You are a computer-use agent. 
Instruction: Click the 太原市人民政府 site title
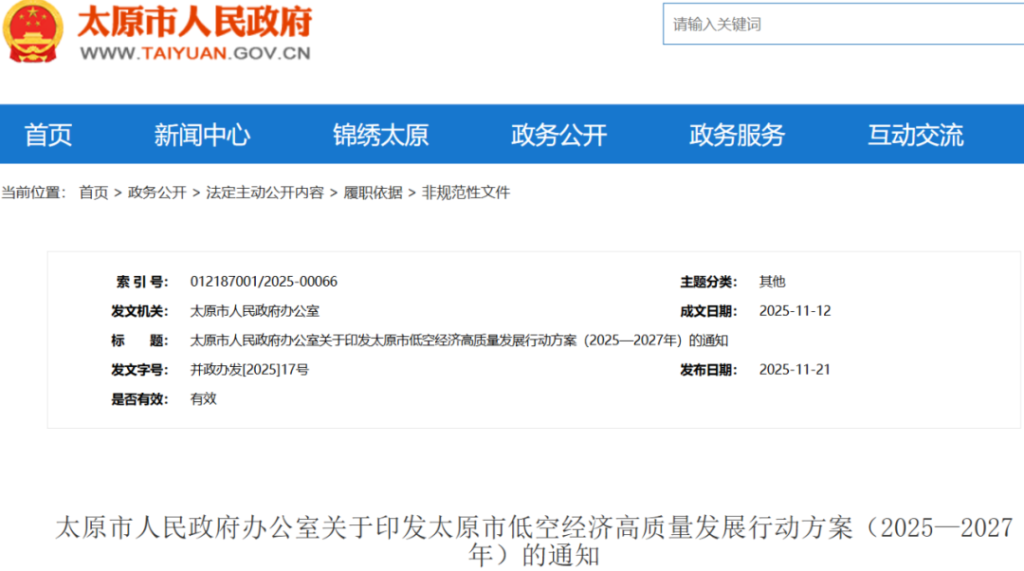click(x=195, y=21)
